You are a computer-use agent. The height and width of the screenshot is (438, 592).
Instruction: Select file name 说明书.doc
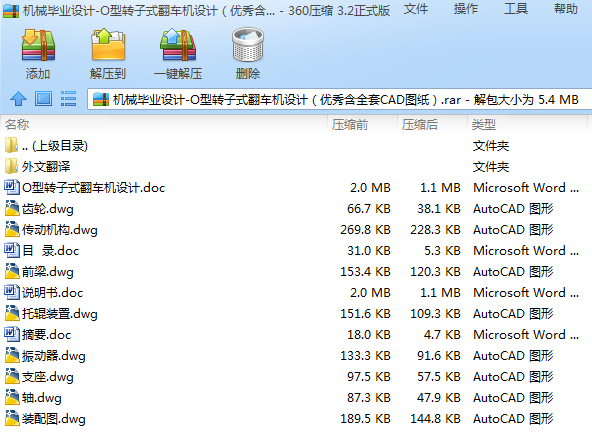click(x=52, y=293)
